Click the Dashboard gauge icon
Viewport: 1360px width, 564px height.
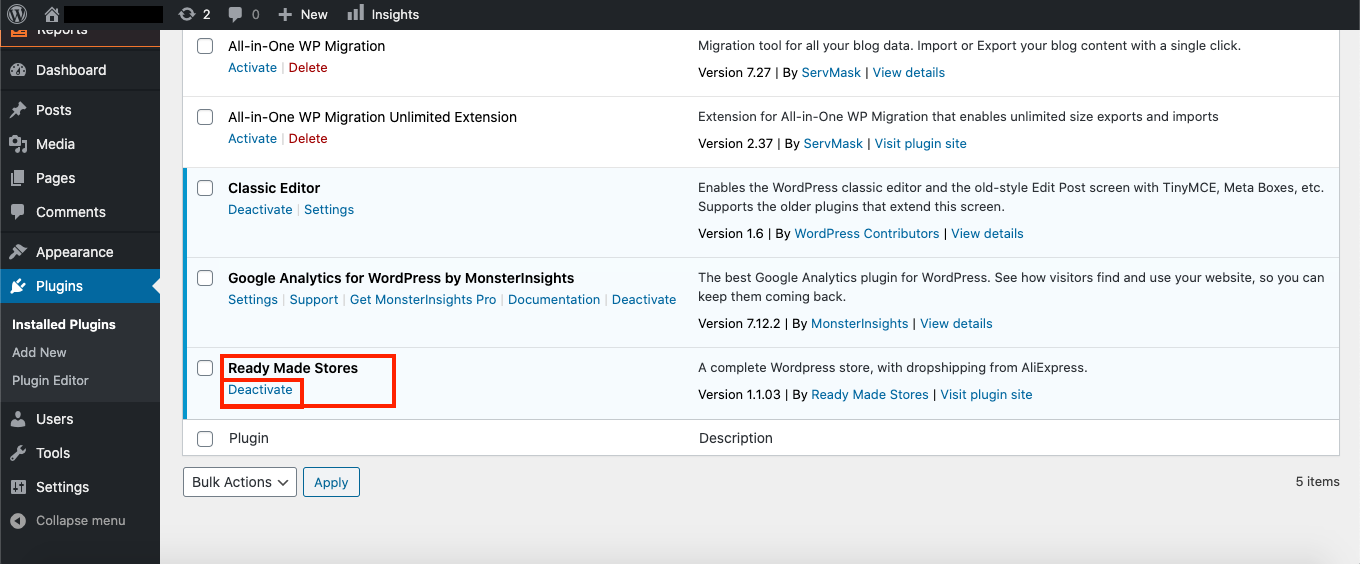click(18, 70)
